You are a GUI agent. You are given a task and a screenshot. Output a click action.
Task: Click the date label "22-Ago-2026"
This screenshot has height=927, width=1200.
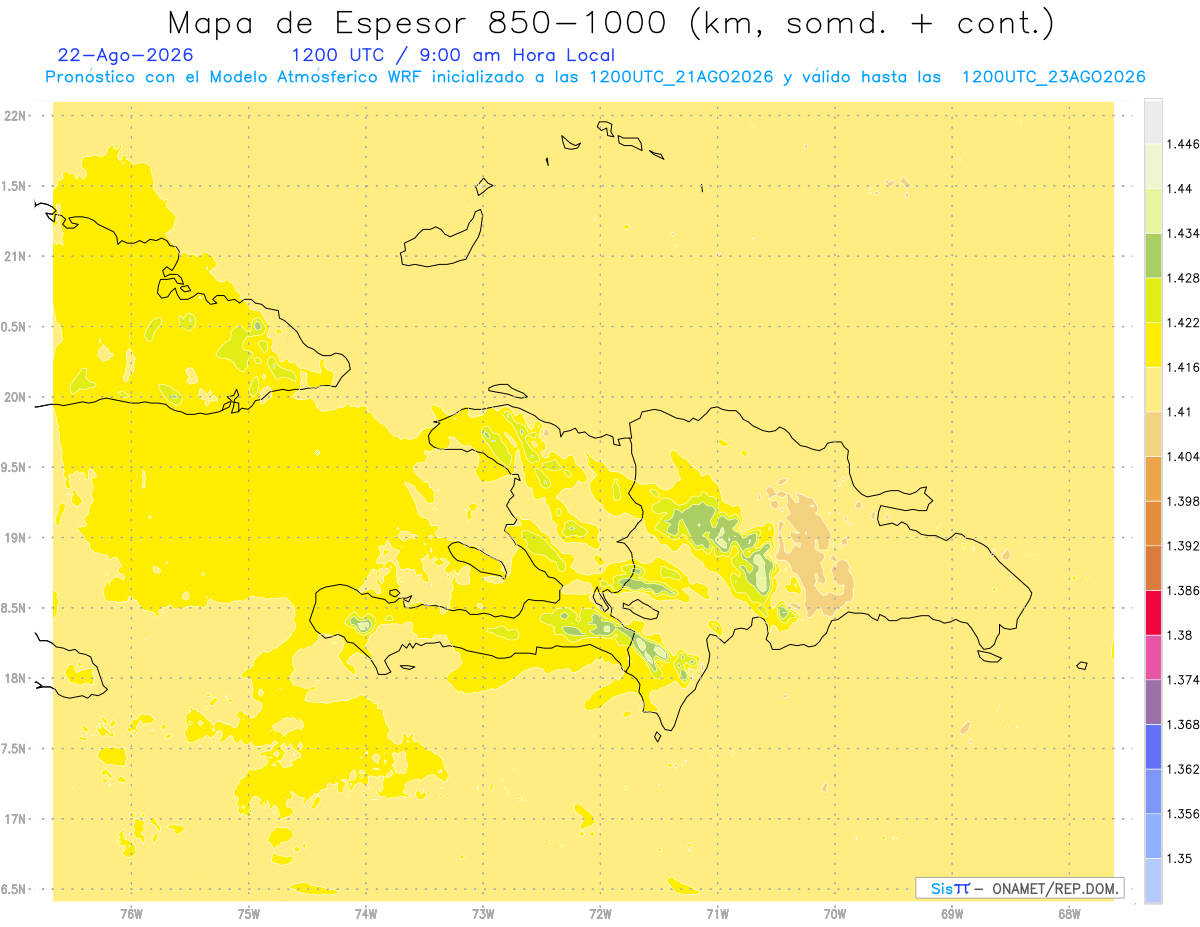click(126, 55)
